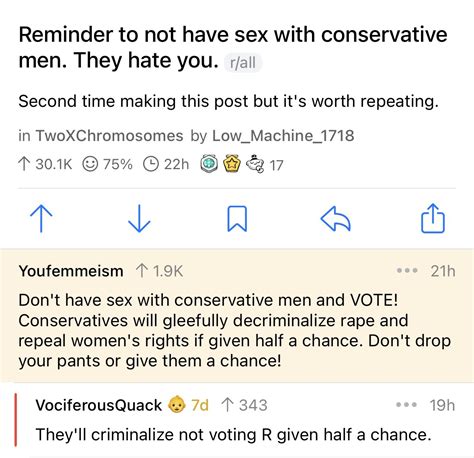Downvote the post with blue down arrow
Viewport: 474px width, 458px height.
(x=139, y=218)
